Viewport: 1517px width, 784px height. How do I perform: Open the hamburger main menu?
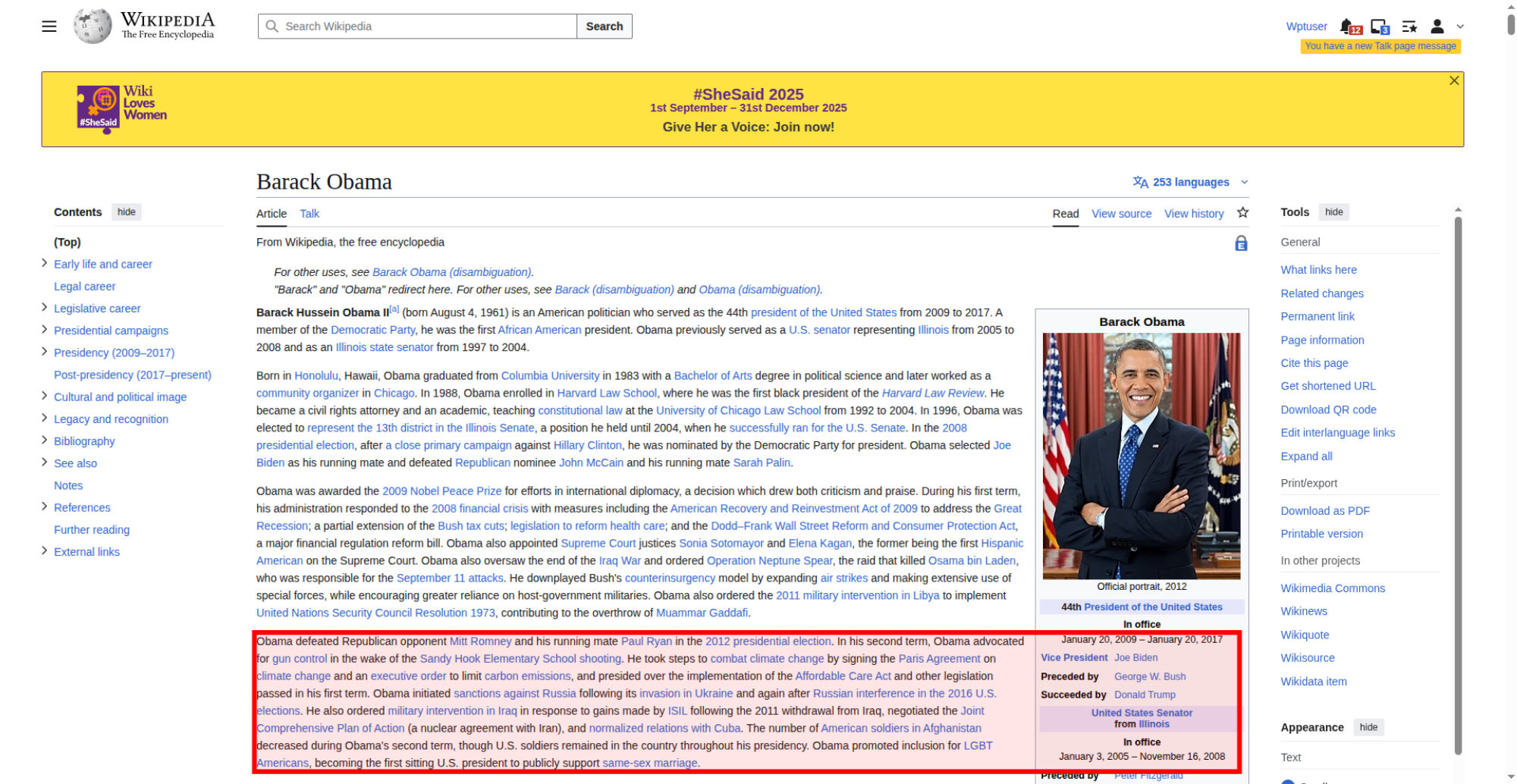(49, 27)
